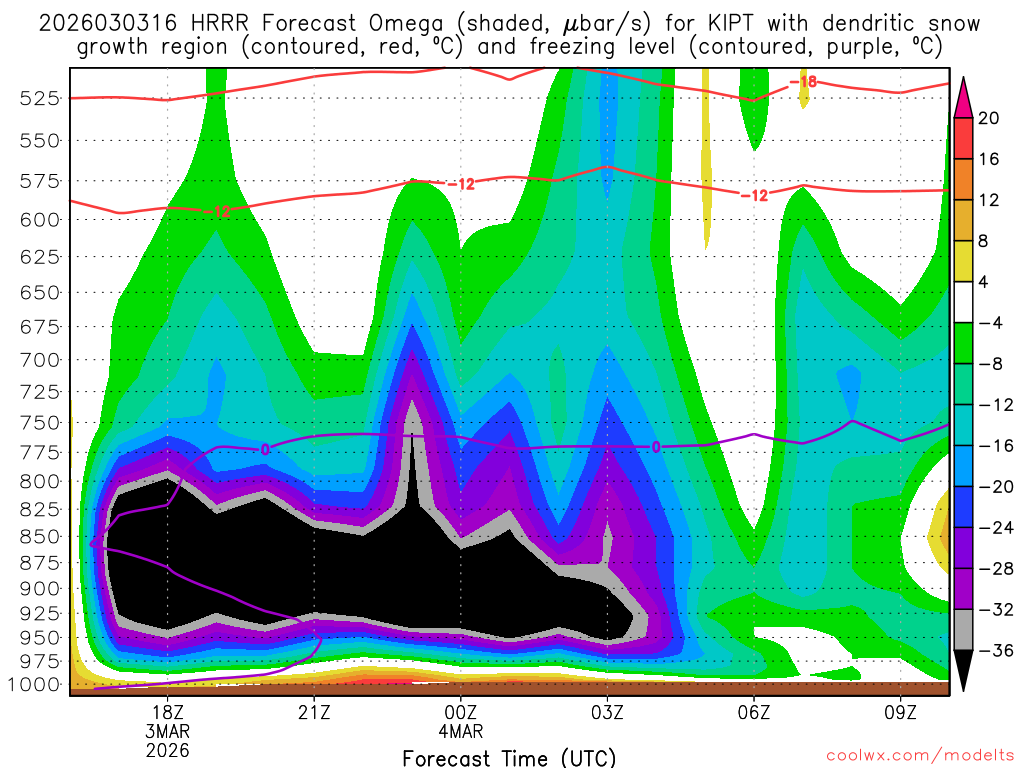This screenshot has width=1024, height=768.
Task: Click the white legend swatch between -4 and 4
Action: tap(963, 302)
